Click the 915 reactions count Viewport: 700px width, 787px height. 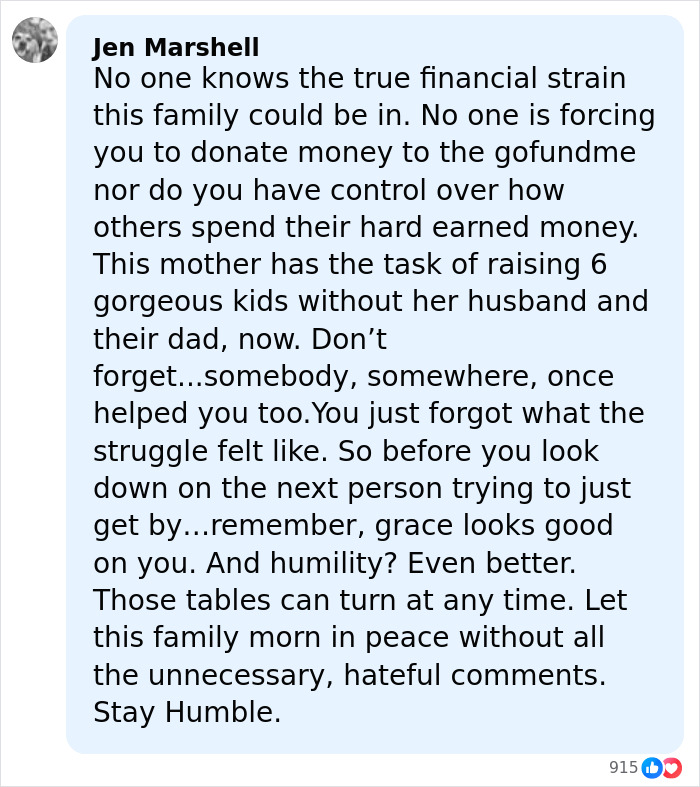(623, 768)
